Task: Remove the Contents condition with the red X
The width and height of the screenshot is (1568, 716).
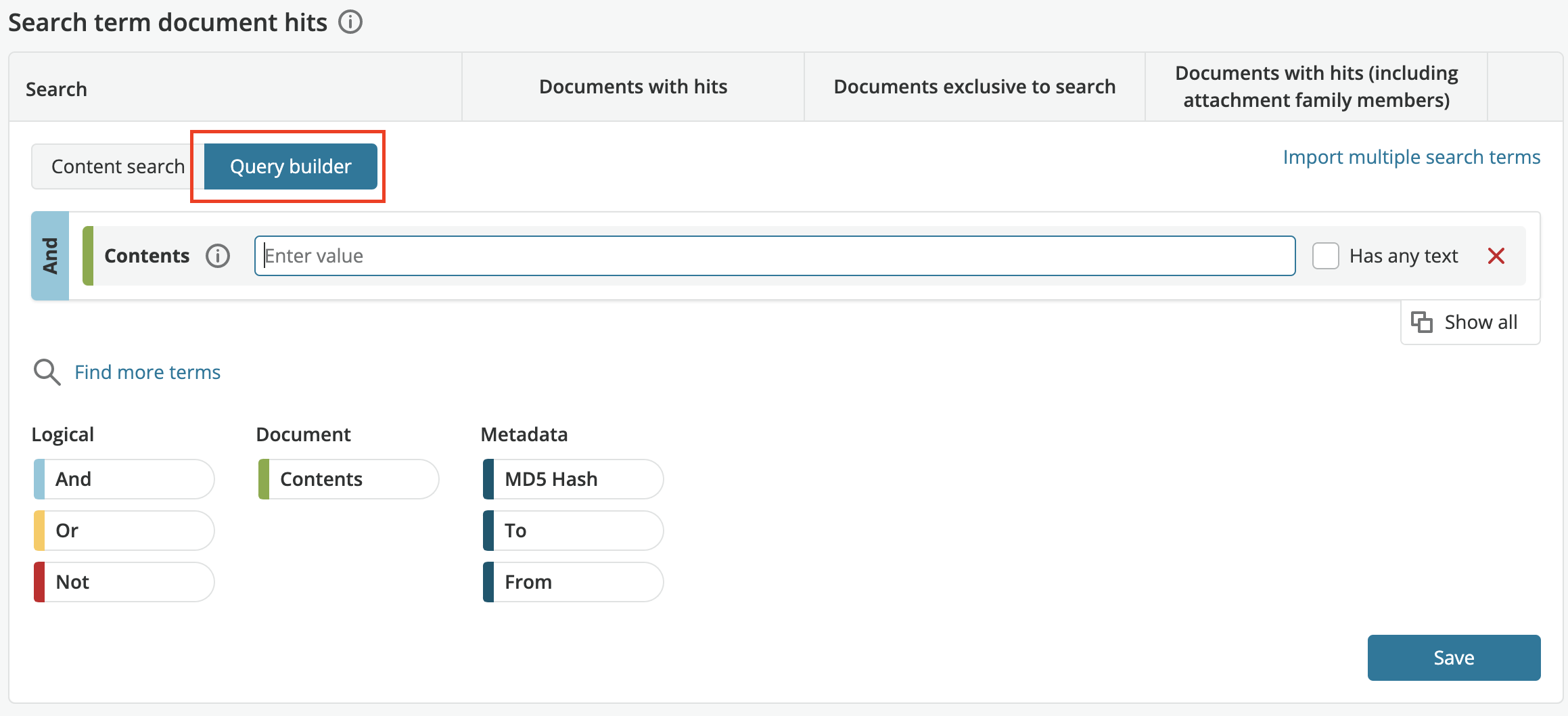Action: coord(1498,256)
